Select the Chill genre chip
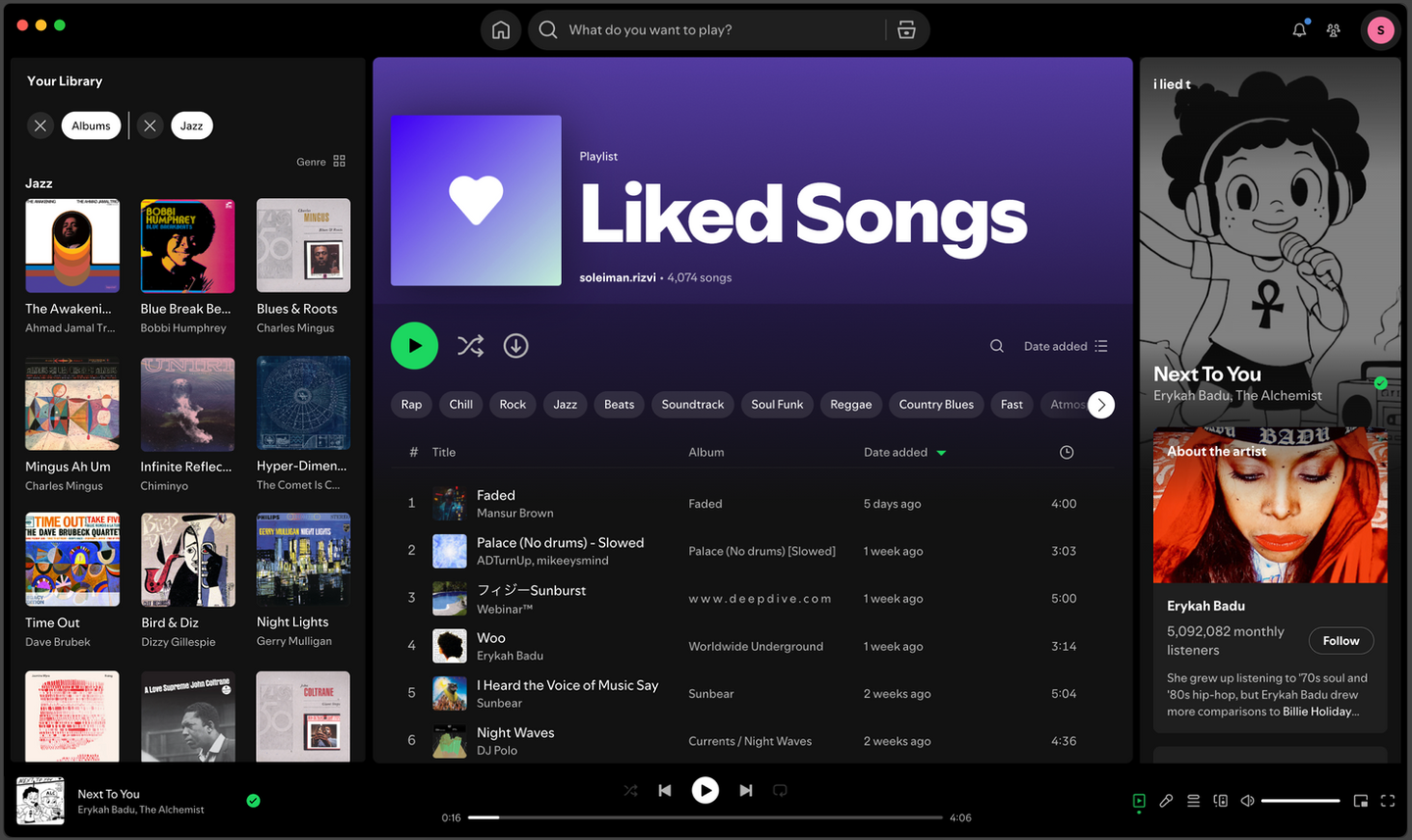1412x840 pixels. click(461, 404)
